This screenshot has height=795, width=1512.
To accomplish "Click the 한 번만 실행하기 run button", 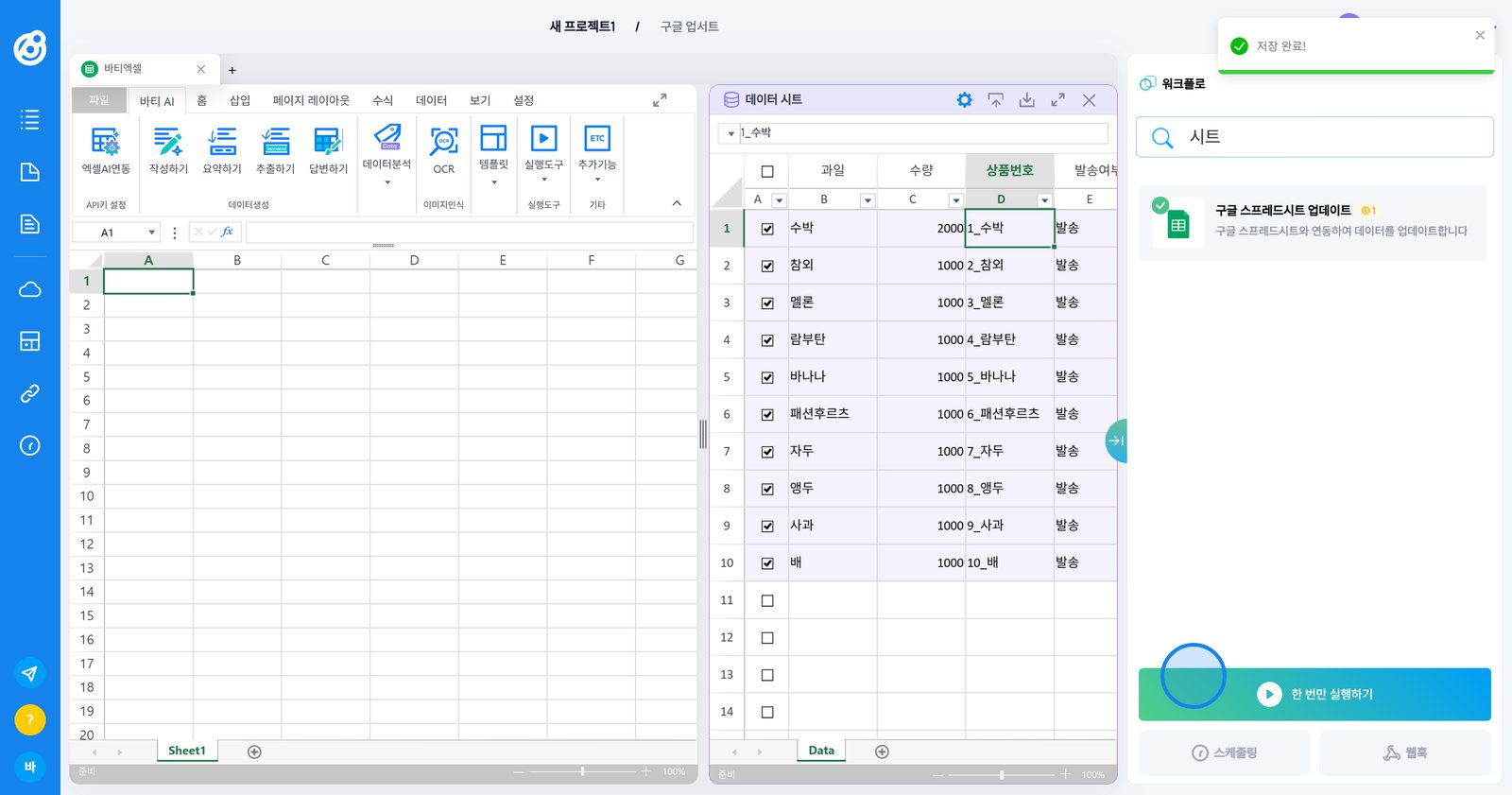I will [x=1314, y=695].
